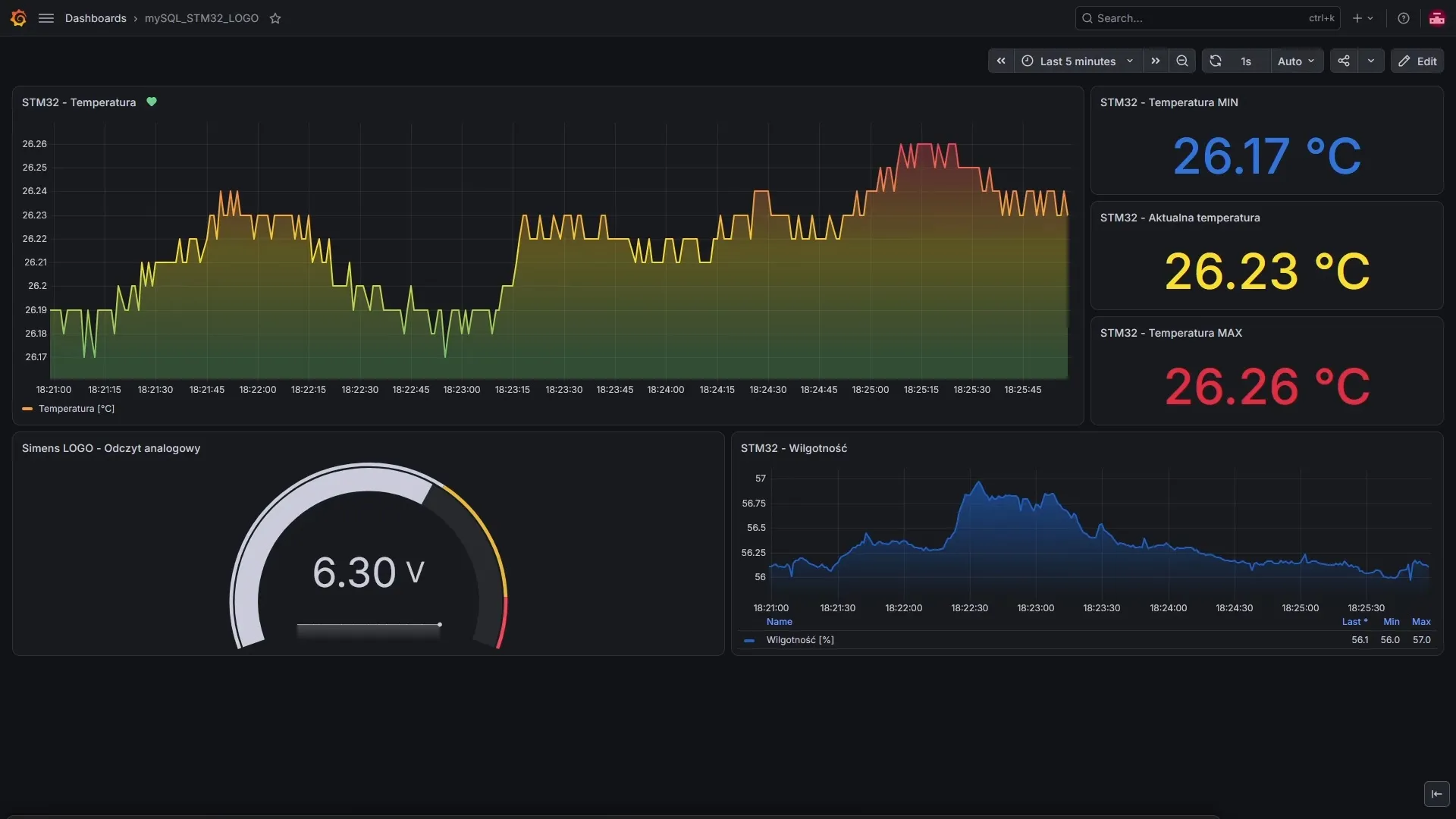Share the dashboard

coord(1344,61)
